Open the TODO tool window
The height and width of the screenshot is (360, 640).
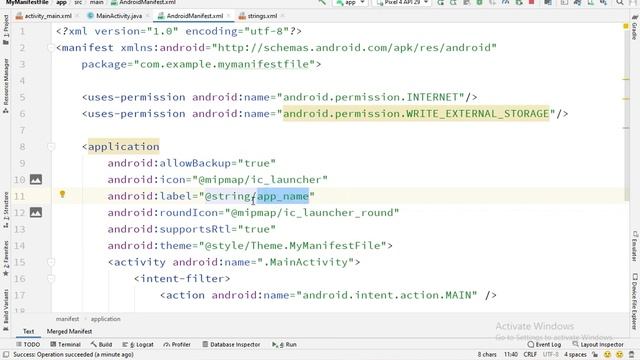point(28,344)
